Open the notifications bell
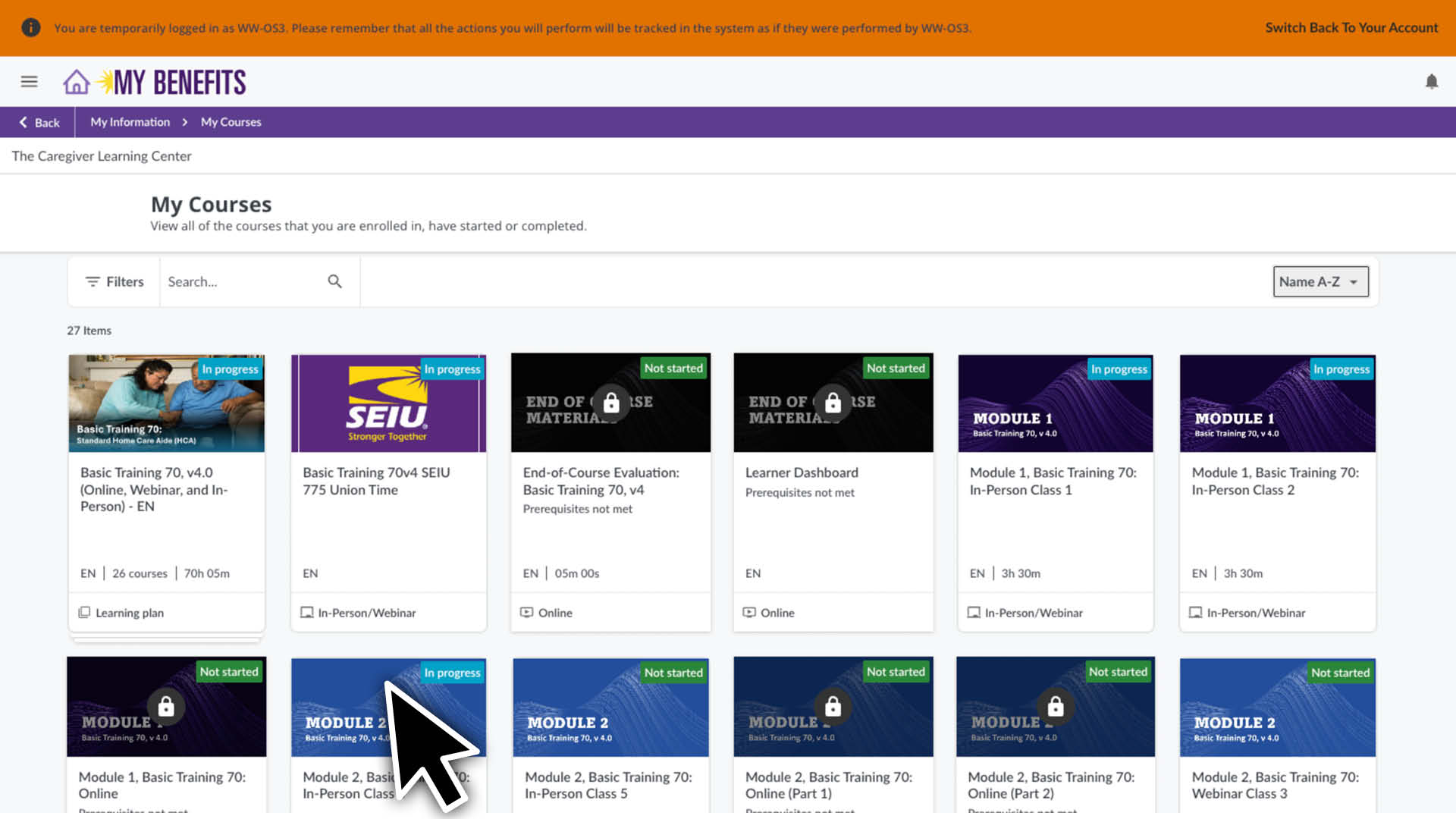This screenshot has height=819, width=1456. tap(1431, 82)
